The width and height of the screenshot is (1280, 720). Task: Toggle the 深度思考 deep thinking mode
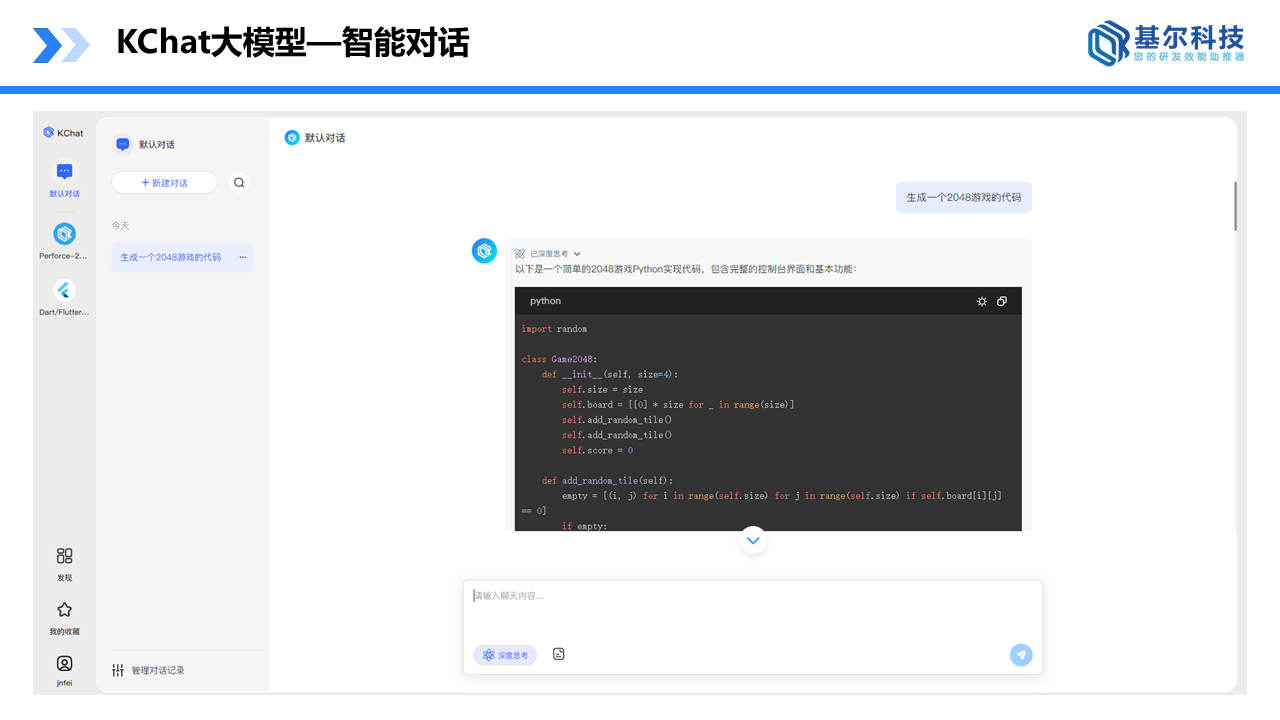coord(505,655)
